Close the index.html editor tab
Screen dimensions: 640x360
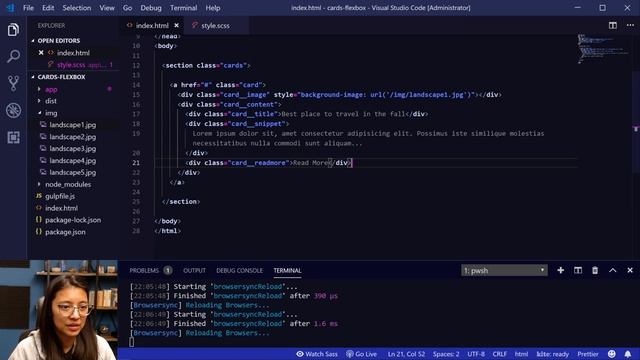point(176,25)
